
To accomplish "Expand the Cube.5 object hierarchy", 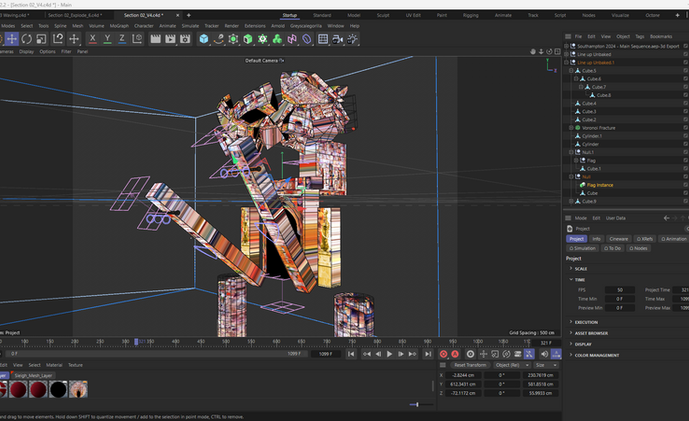I will point(569,71).
